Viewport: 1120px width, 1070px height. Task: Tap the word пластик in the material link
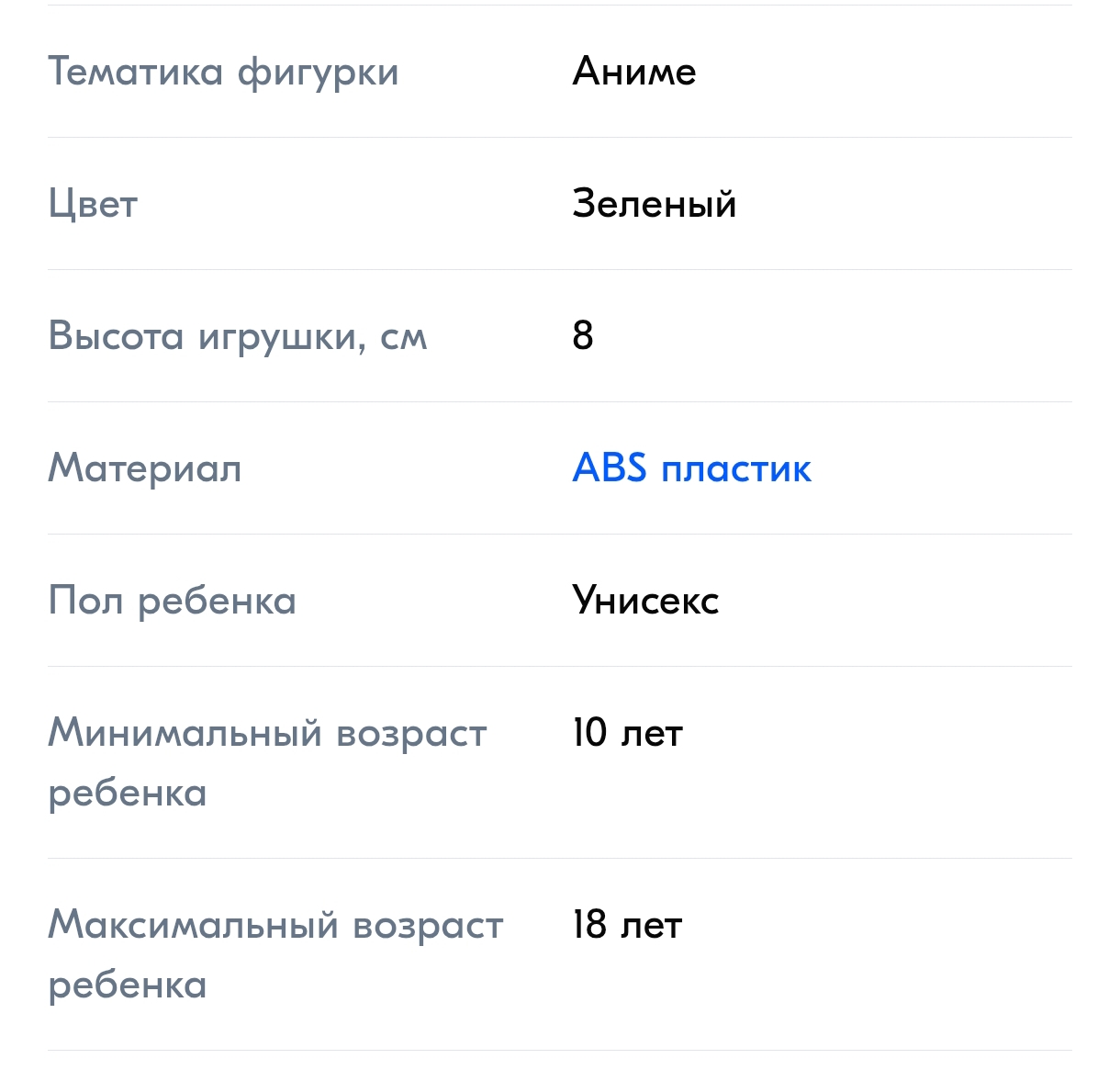pyautogui.click(x=737, y=470)
